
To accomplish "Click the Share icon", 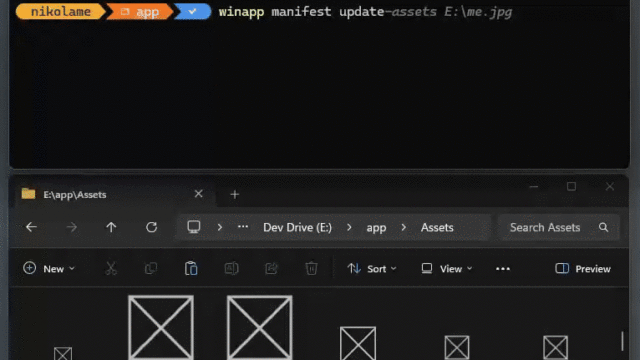I will [271, 269].
